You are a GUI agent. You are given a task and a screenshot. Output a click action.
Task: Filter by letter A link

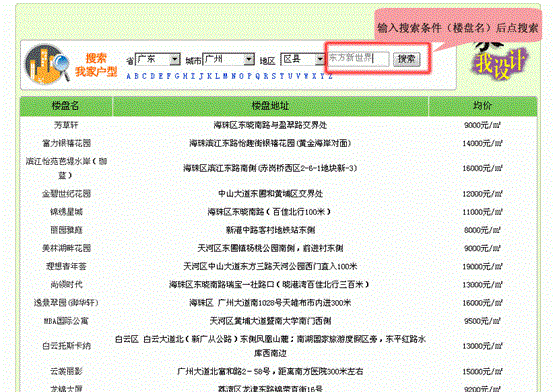pos(129,76)
